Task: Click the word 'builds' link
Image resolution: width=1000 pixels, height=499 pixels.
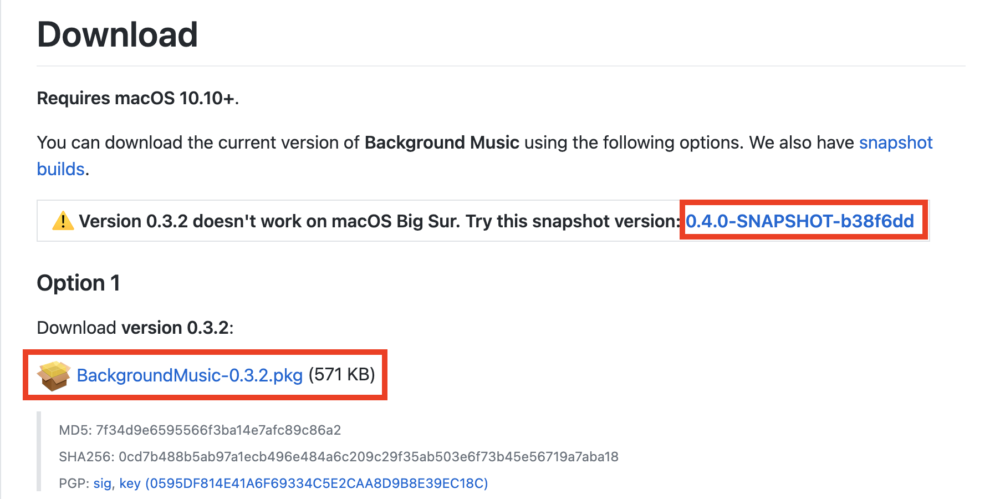Action: tap(61, 170)
